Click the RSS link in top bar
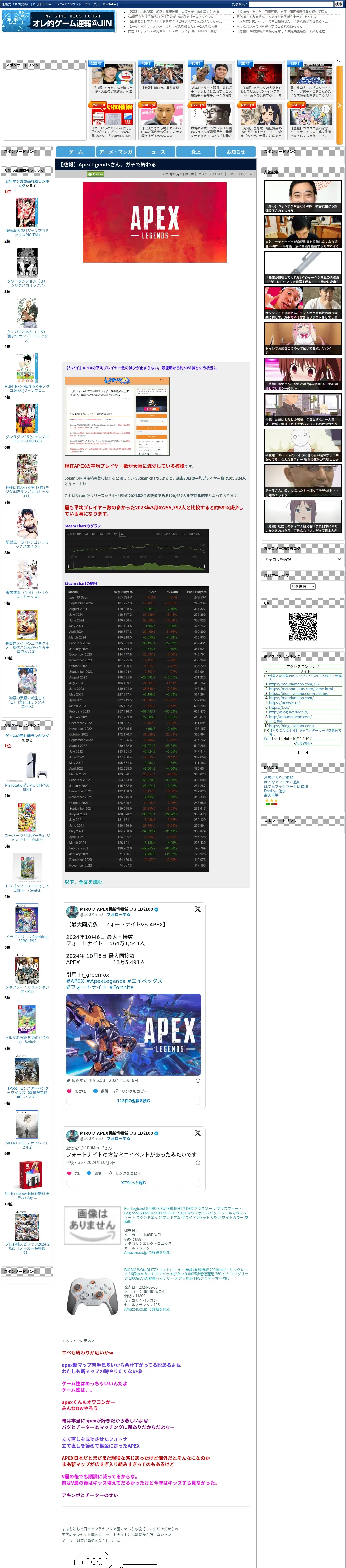Screen dimensions: 346x1568 pos(87,4)
